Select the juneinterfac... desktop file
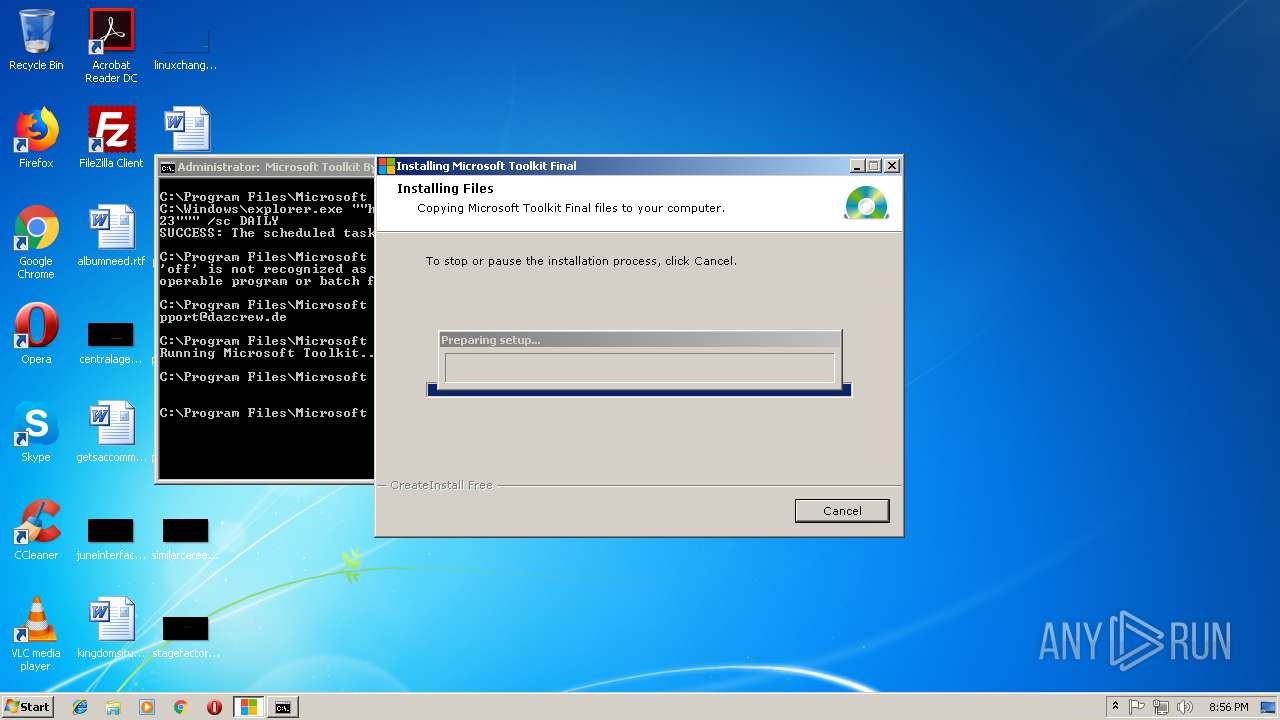The image size is (1280, 720). coord(111,538)
